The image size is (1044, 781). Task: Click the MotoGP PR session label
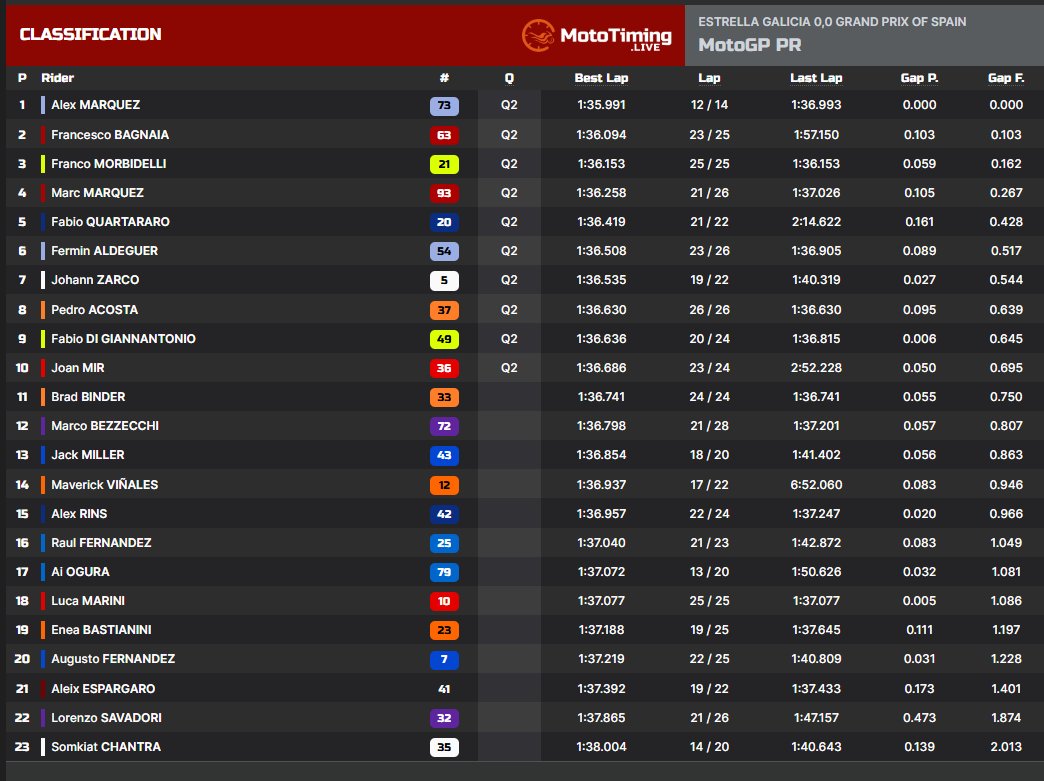[749, 45]
